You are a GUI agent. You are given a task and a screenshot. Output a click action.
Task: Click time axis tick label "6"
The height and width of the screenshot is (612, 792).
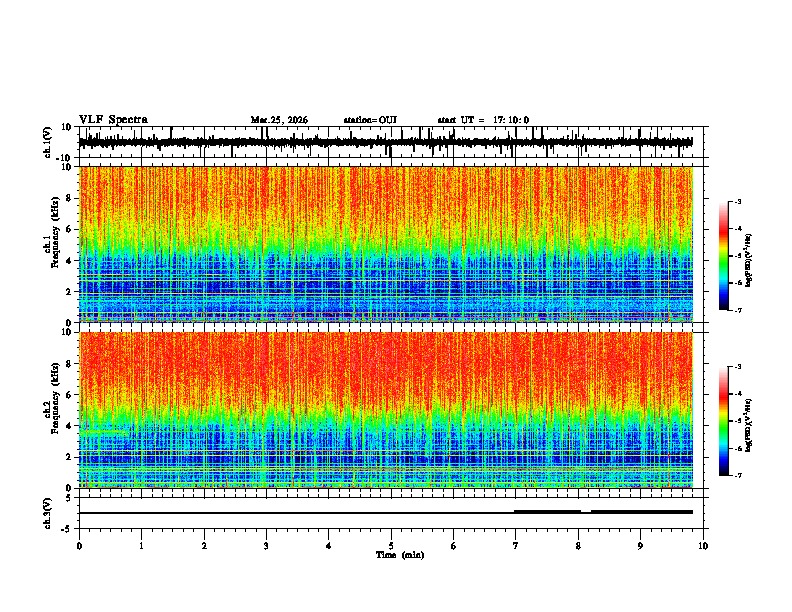point(453,546)
